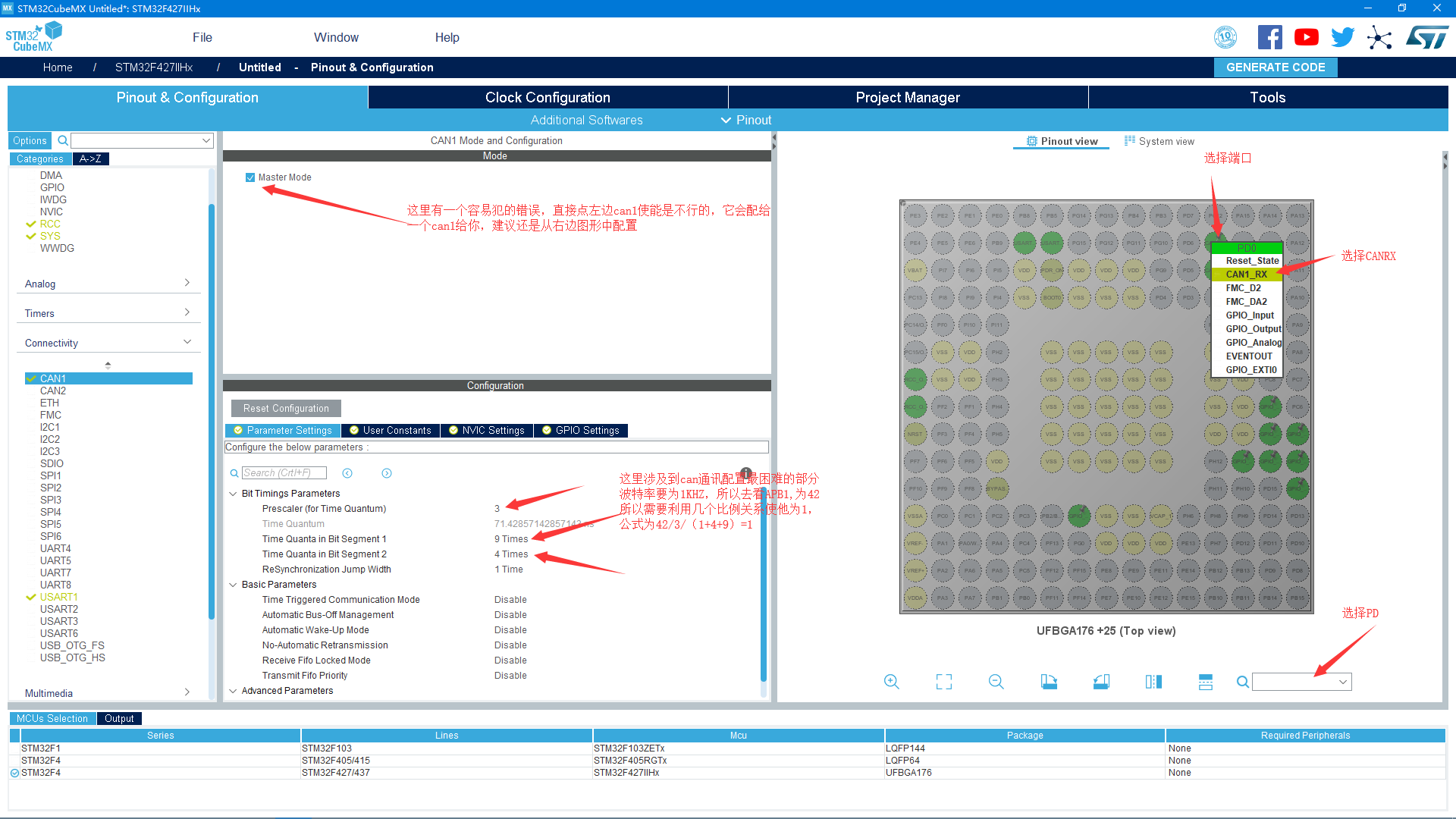Switch to A->Z sorting tab
Screen dimensions: 1456x819
tap(90, 158)
